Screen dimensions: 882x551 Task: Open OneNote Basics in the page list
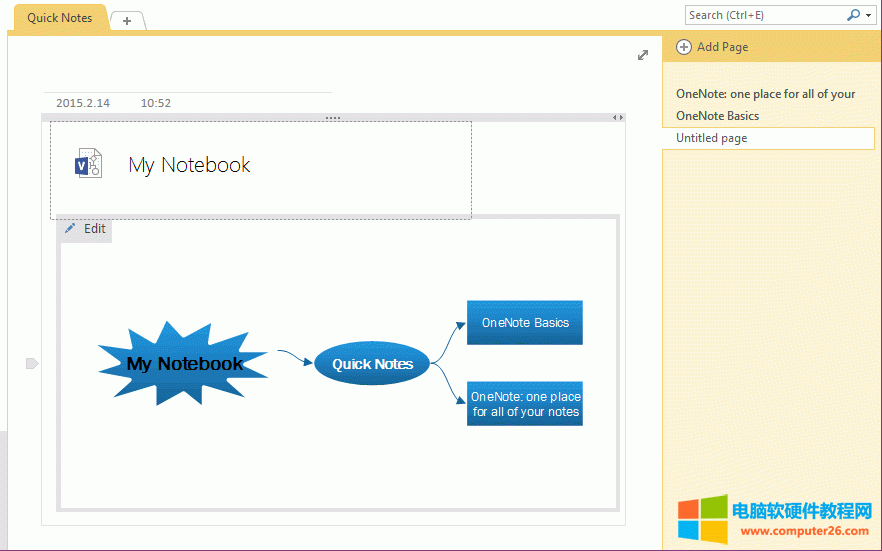[717, 116]
